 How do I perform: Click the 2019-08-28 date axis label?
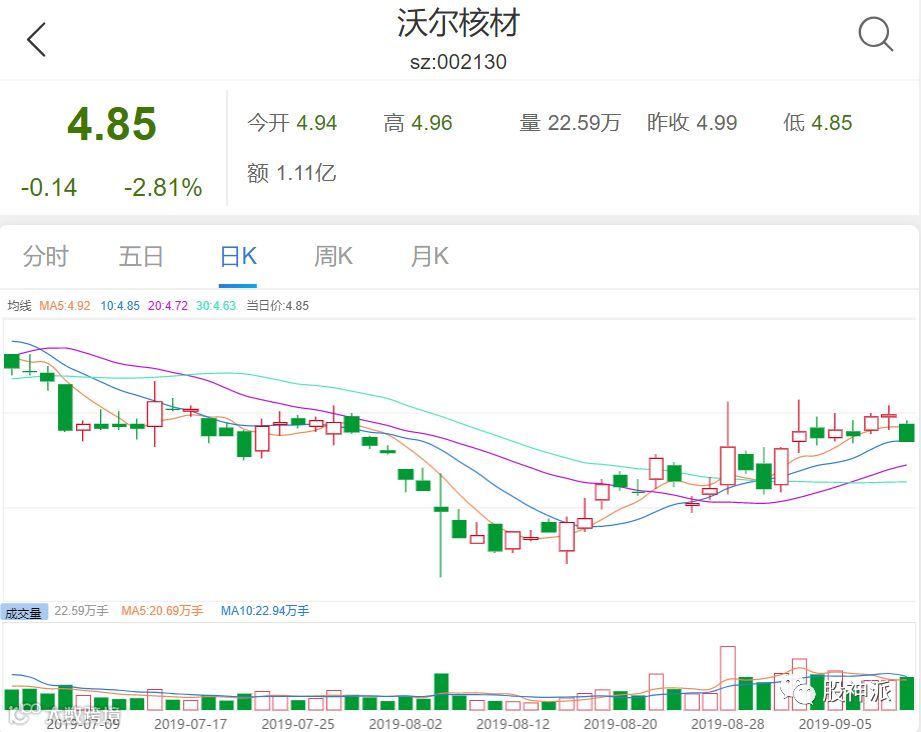point(728,724)
